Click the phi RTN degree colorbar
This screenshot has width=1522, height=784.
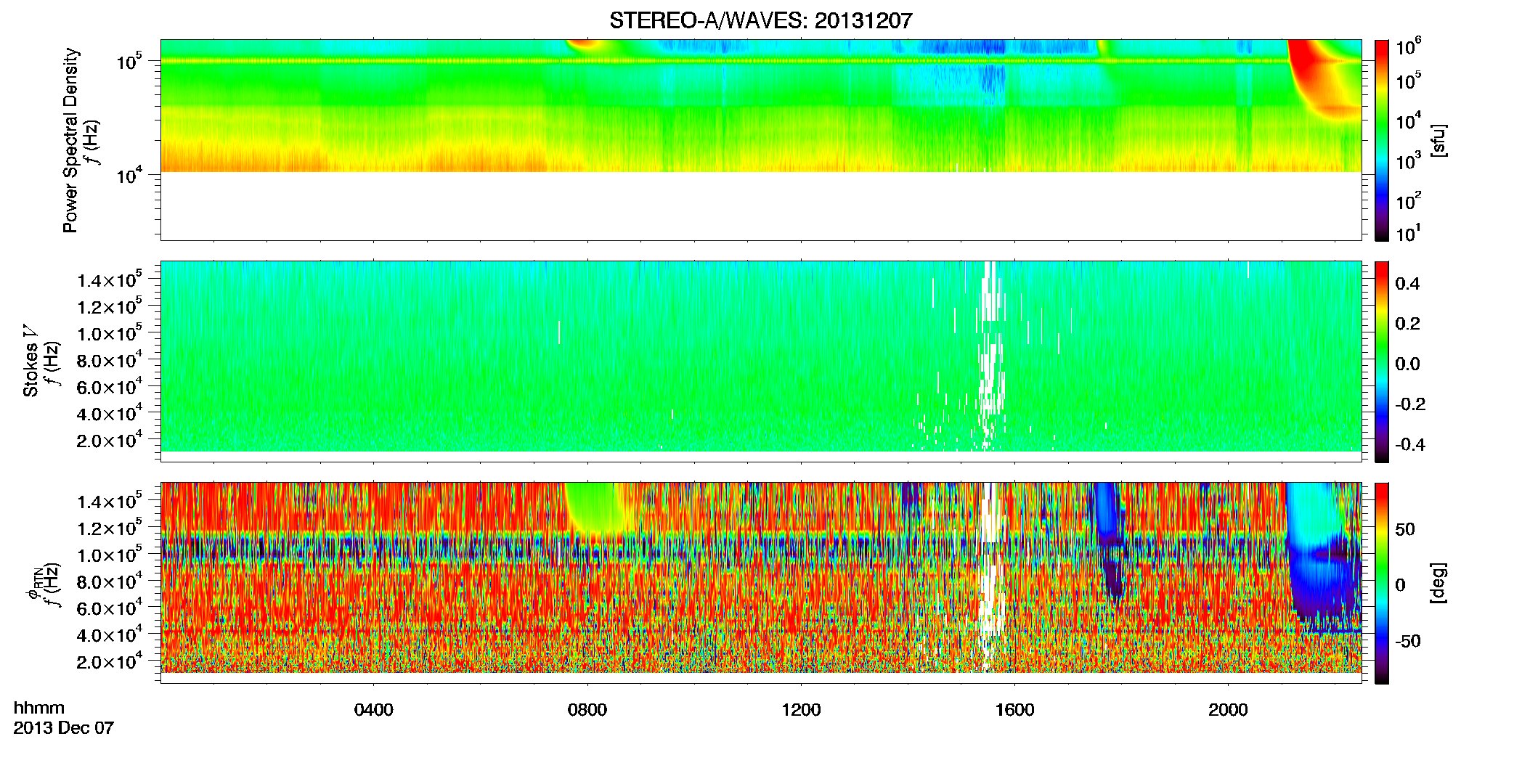[1382, 583]
